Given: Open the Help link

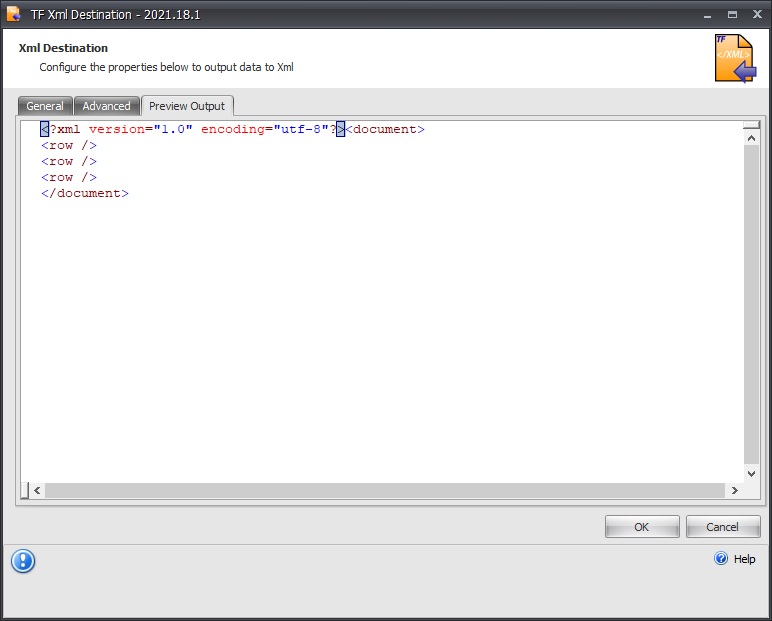Looking at the screenshot, I should click(744, 559).
